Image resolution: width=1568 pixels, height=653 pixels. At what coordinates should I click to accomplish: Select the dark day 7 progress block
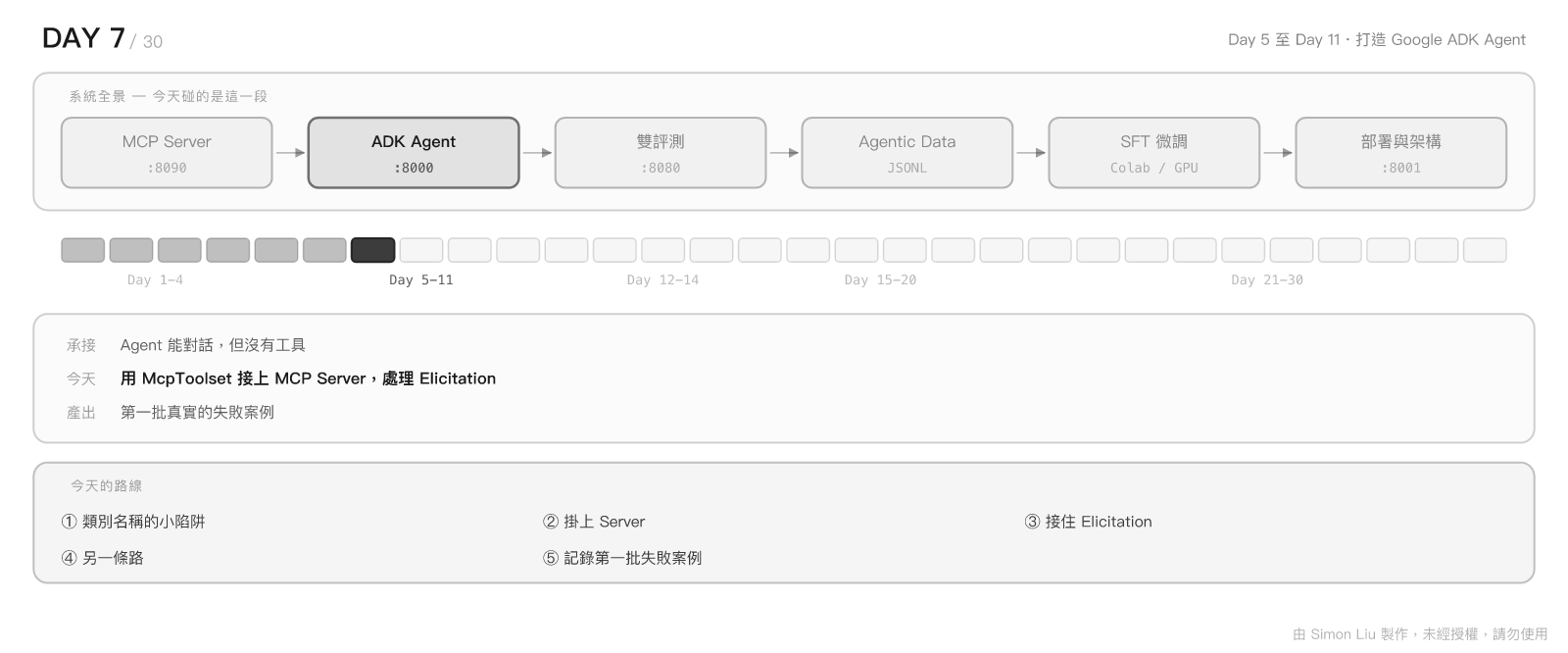(373, 250)
